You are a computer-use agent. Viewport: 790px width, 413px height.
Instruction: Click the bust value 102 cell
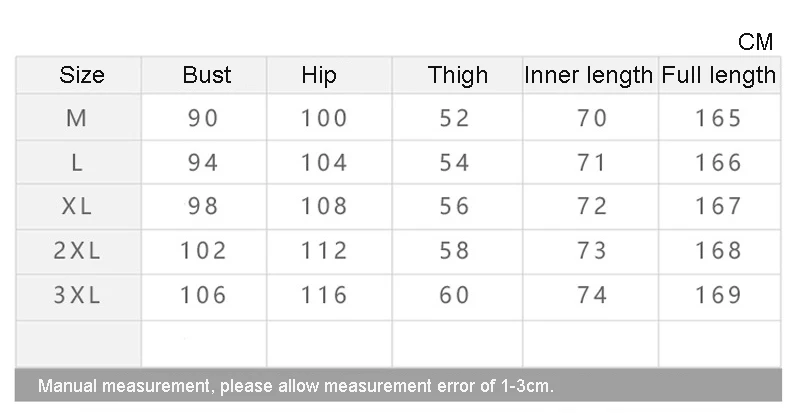pos(204,251)
